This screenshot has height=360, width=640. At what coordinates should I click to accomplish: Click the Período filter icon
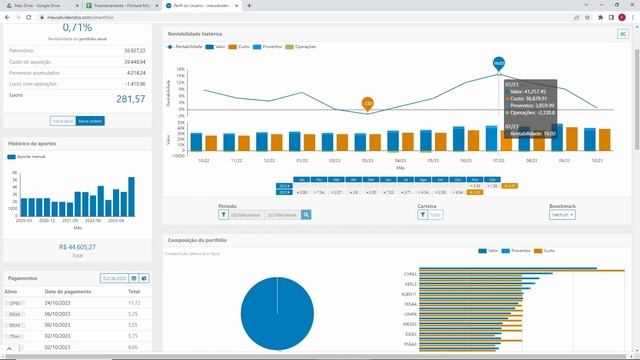coord(223,215)
